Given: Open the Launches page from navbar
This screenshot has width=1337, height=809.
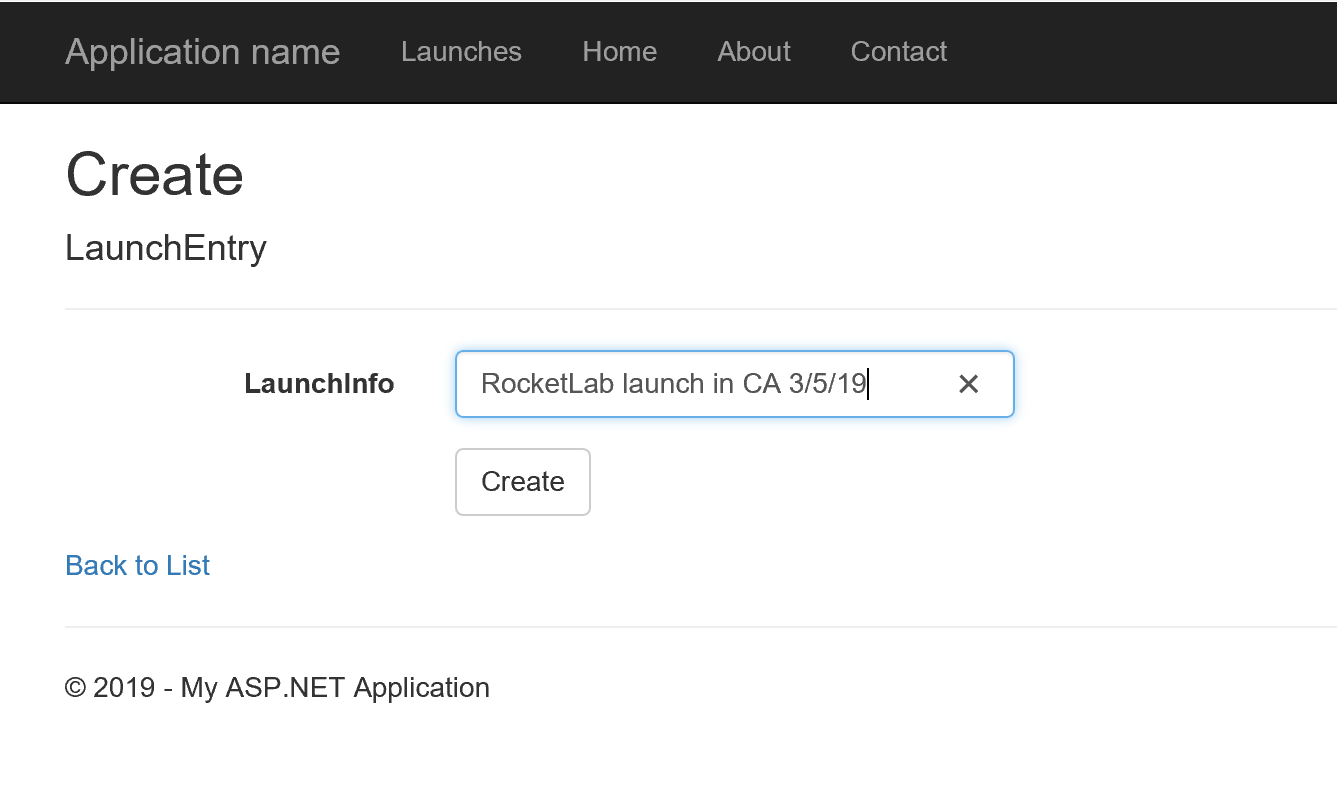Looking at the screenshot, I should point(461,52).
